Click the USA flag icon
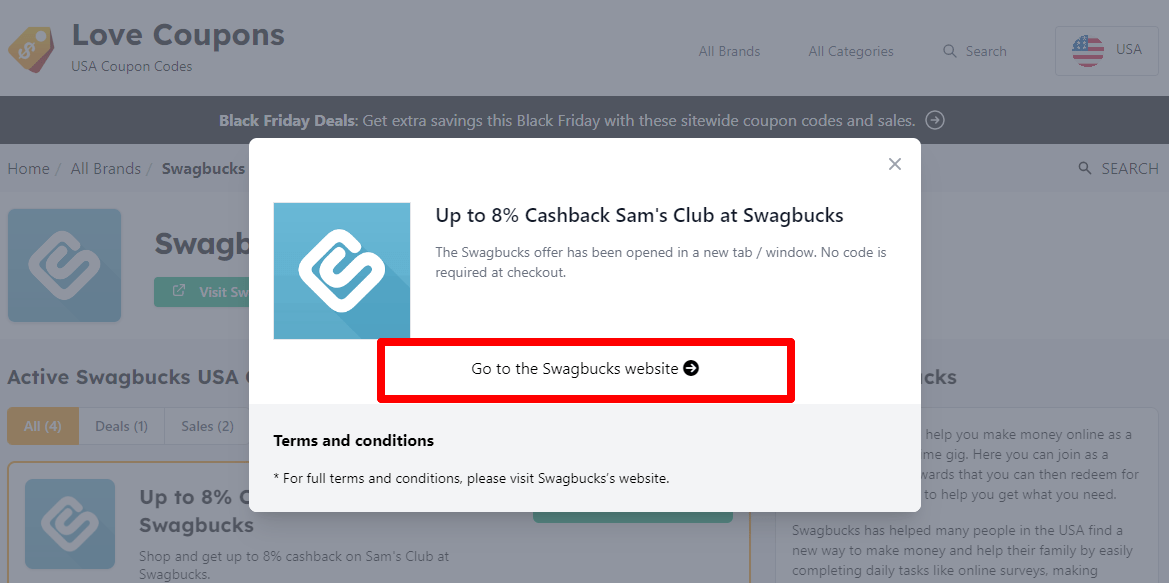1169x583 pixels. (x=1087, y=50)
